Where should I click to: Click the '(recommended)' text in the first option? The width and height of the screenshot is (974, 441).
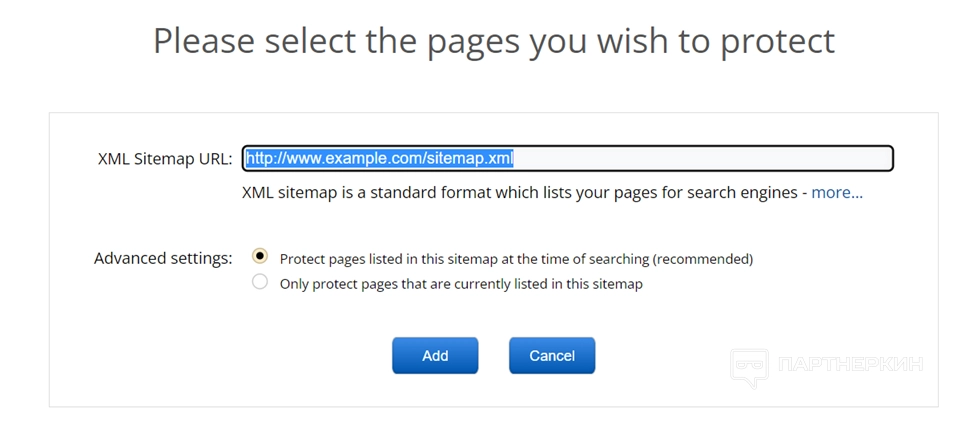(702, 258)
